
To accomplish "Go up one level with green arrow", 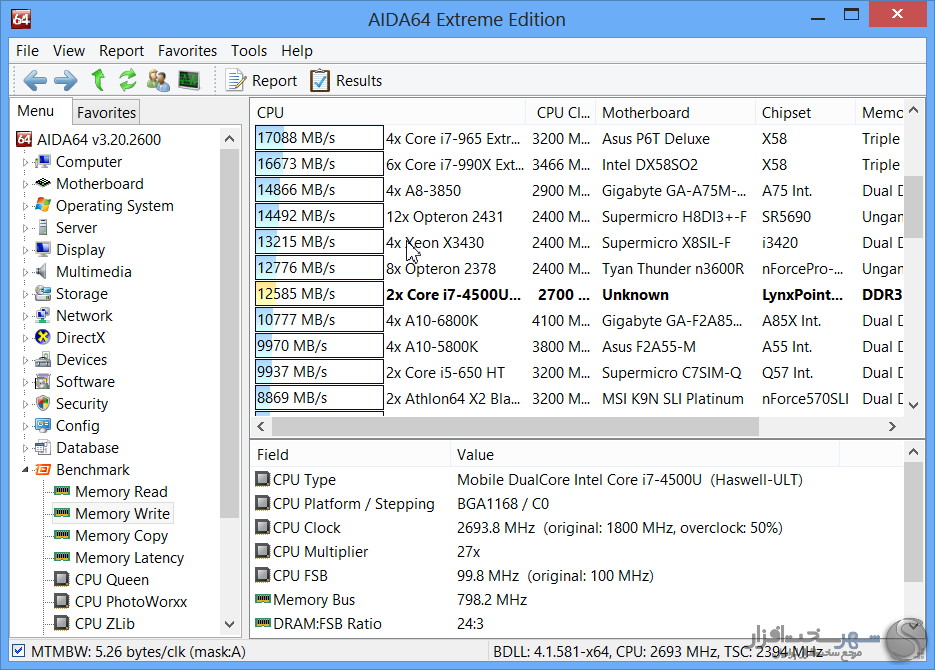I will [x=98, y=81].
